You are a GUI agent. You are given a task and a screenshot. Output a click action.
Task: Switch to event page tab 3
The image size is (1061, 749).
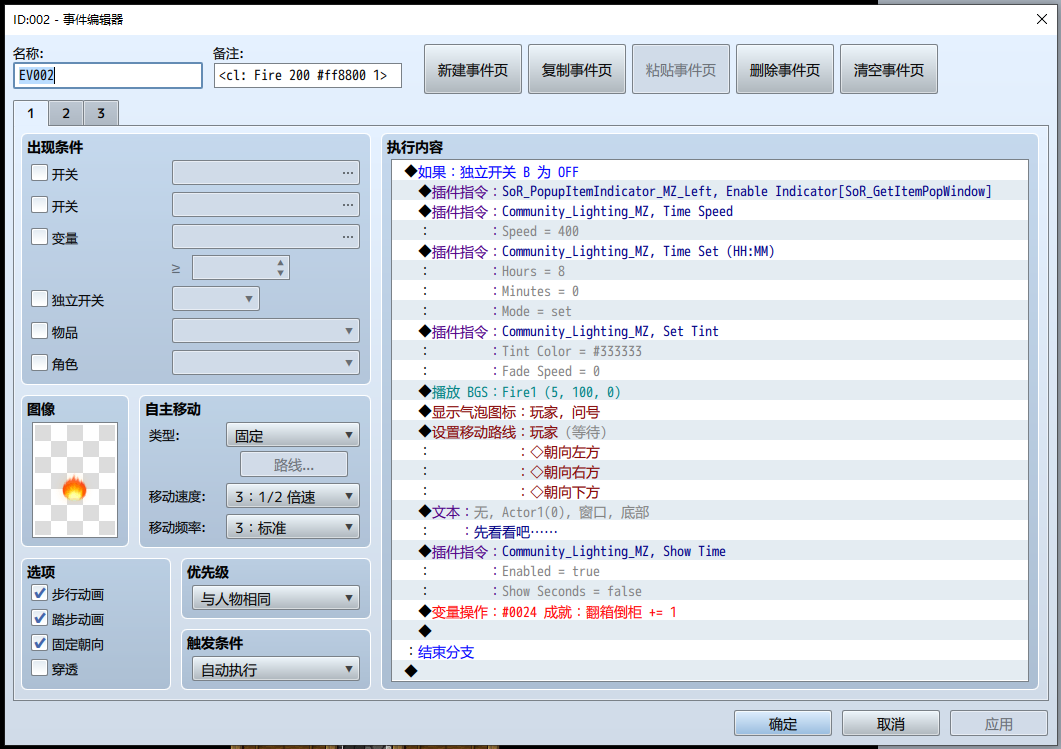(101, 113)
